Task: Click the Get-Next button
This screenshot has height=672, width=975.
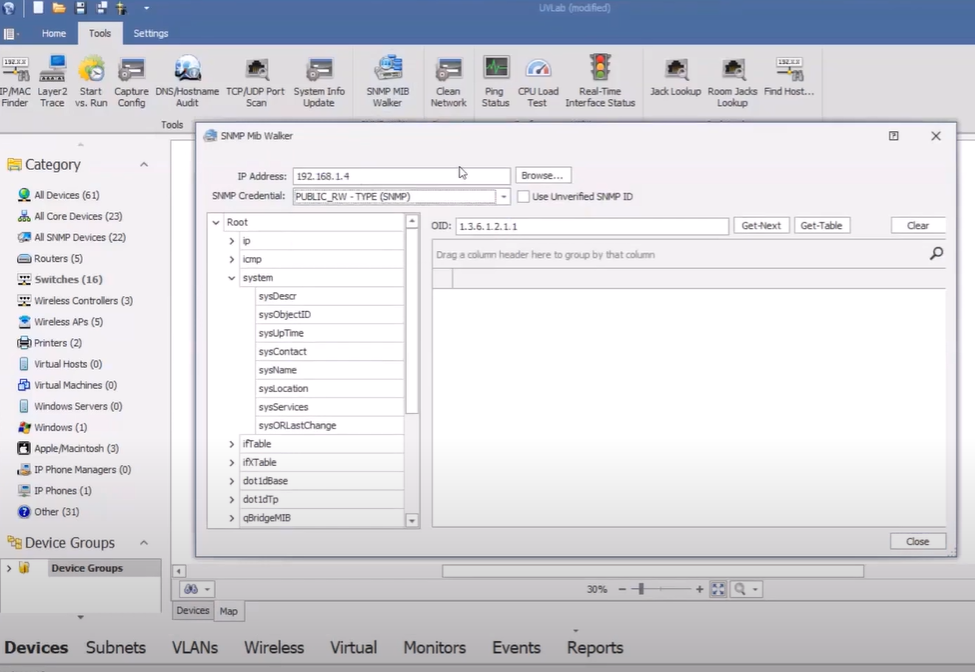Action: 761,226
